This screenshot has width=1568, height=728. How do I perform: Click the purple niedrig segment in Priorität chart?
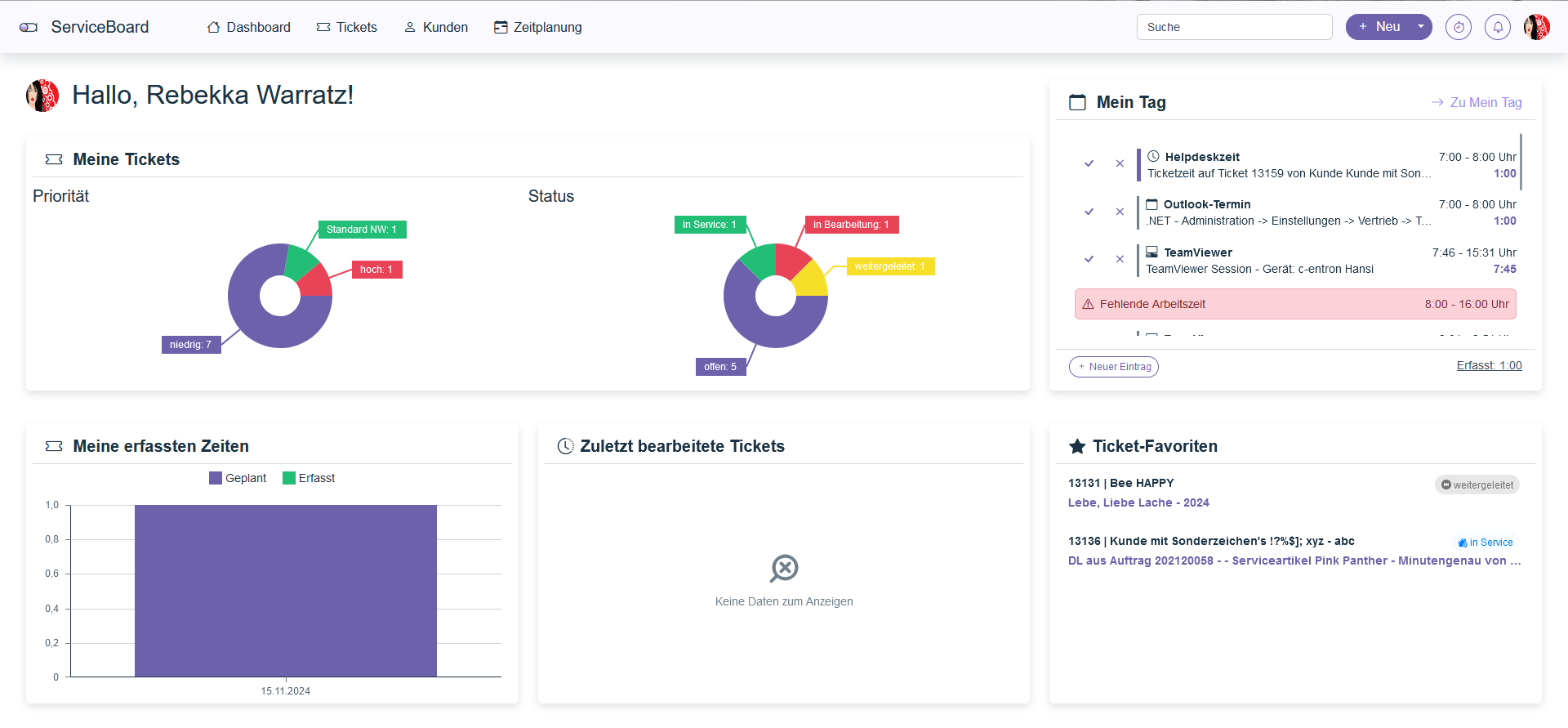(x=261, y=327)
